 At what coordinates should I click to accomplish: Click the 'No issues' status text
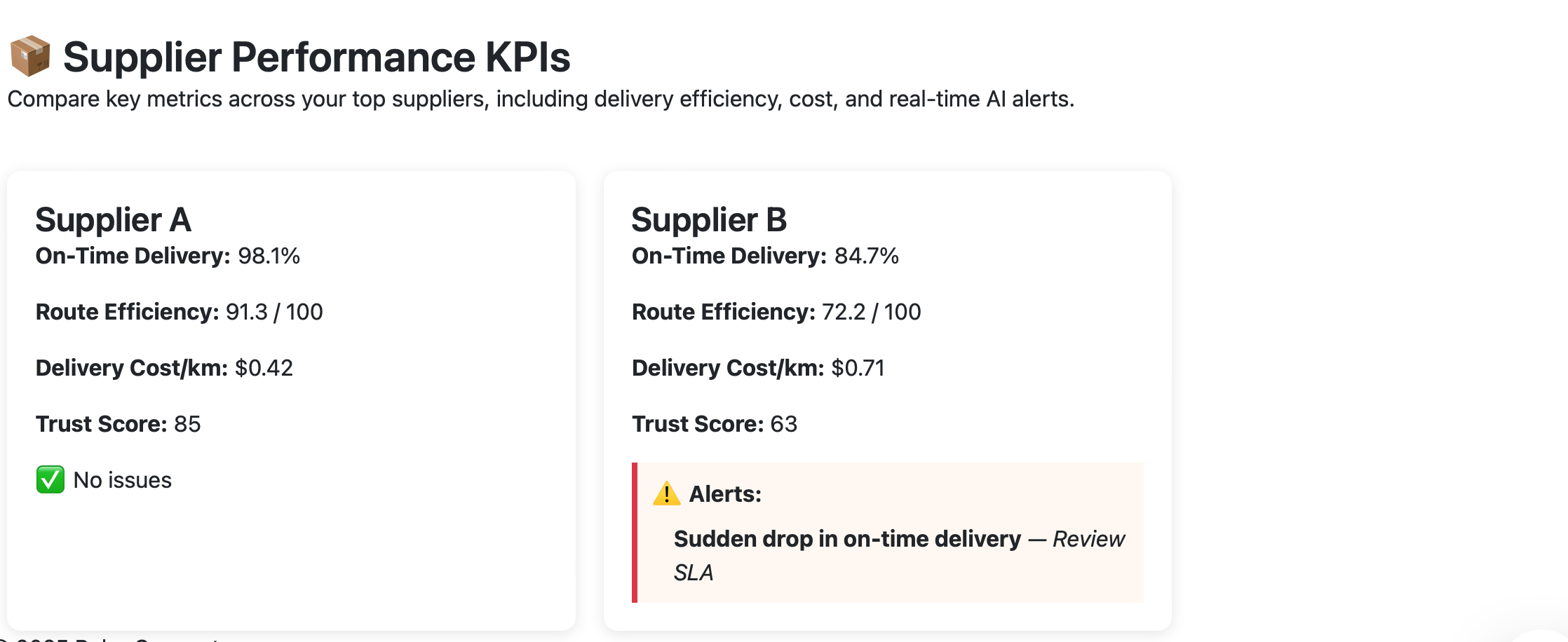tap(123, 480)
